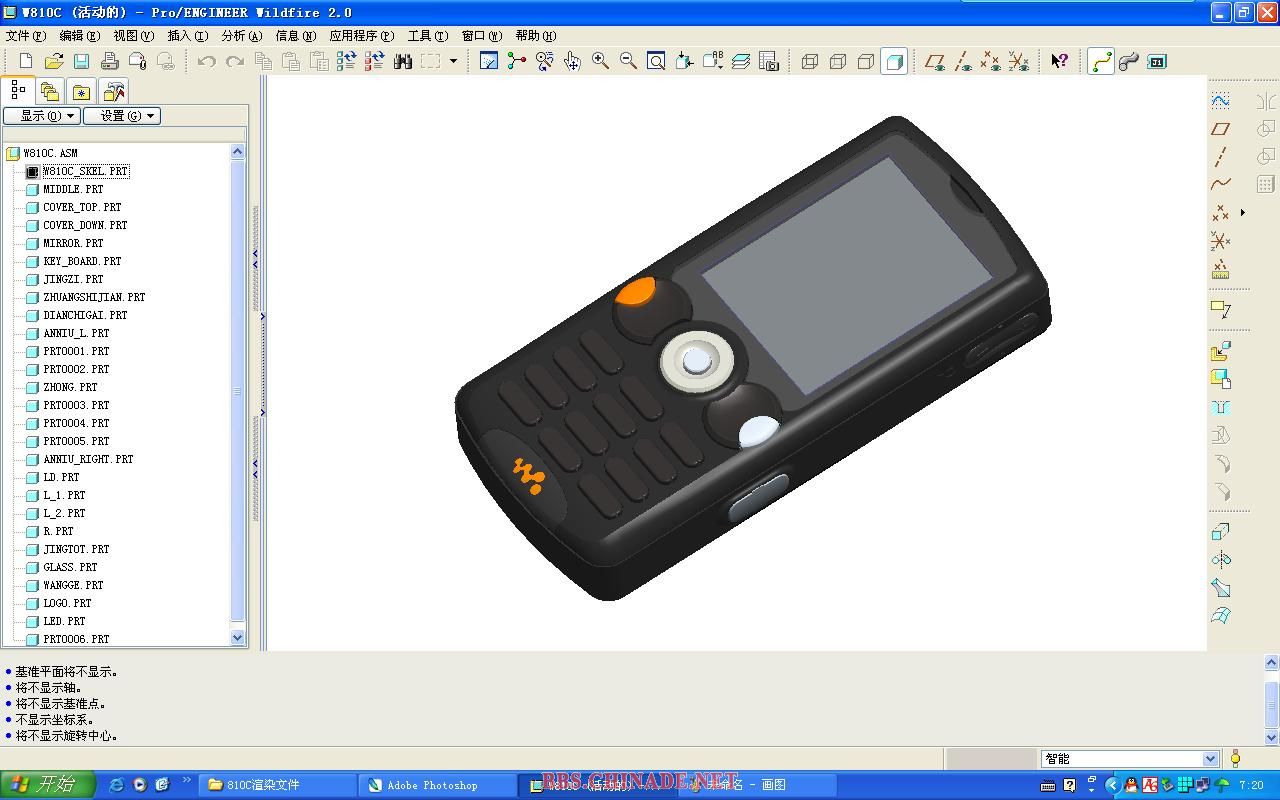1280x800 pixels.
Task: Open the 插入 menu
Action: (187, 36)
